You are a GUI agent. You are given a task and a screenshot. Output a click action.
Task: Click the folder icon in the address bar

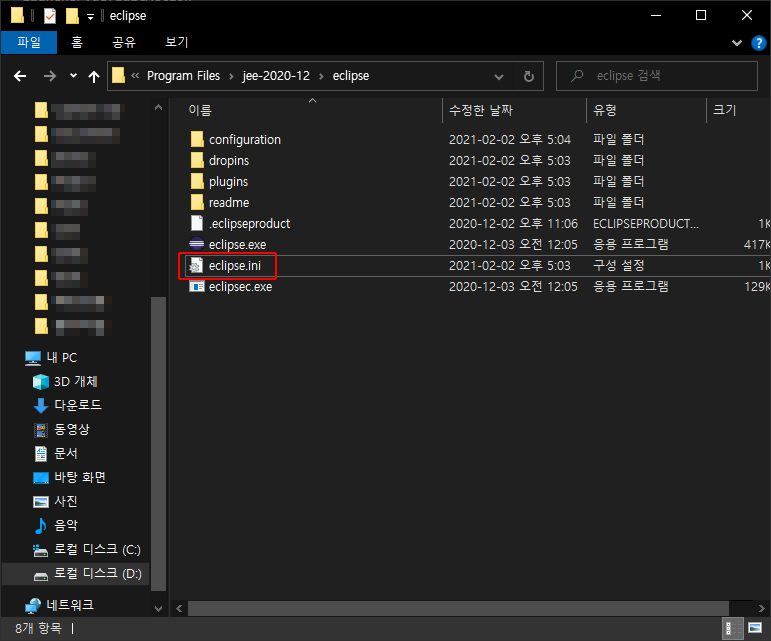[x=119, y=76]
